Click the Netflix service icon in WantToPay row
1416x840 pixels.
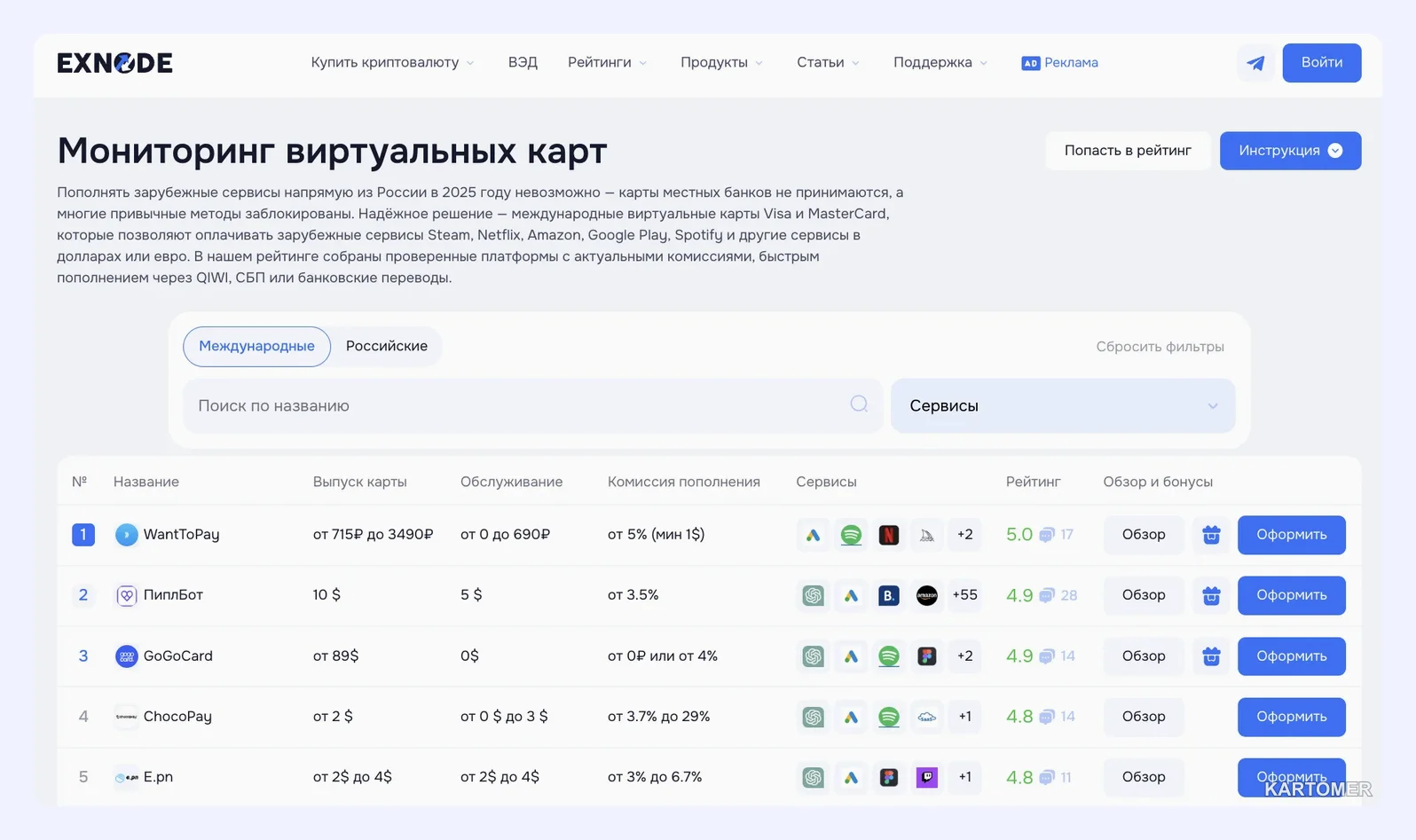tap(889, 535)
